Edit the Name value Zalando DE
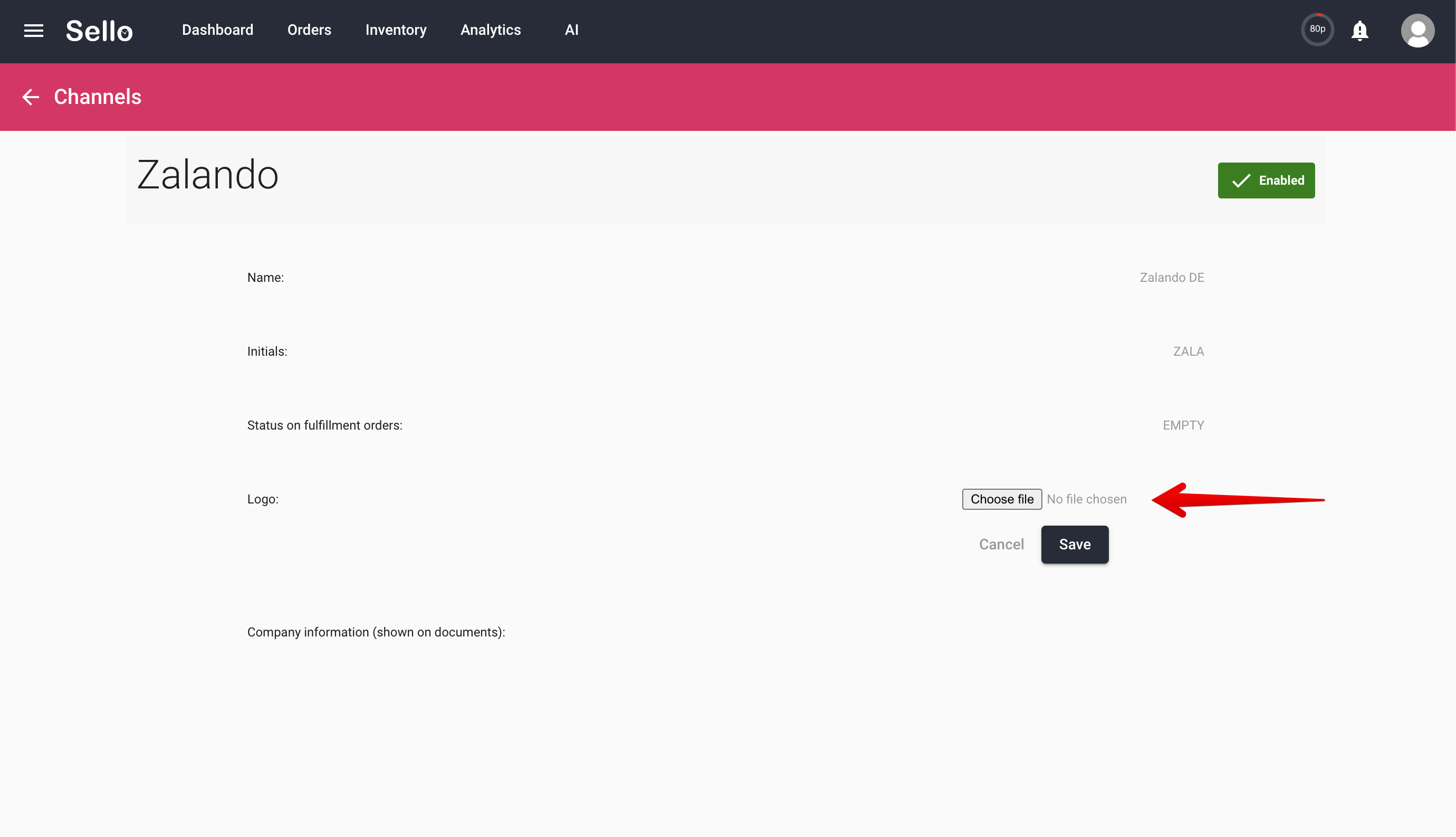Image resolution: width=1456 pixels, height=837 pixels. 1172,278
